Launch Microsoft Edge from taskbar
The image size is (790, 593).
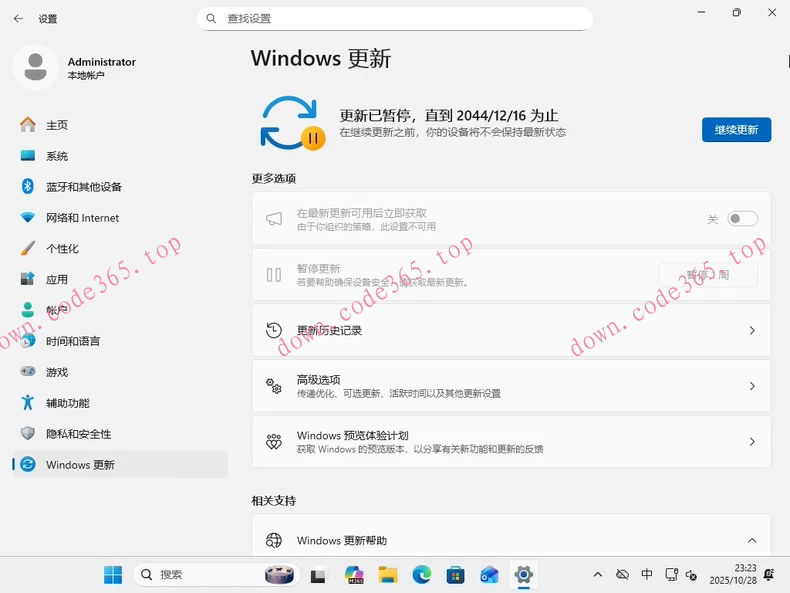pyautogui.click(x=422, y=574)
